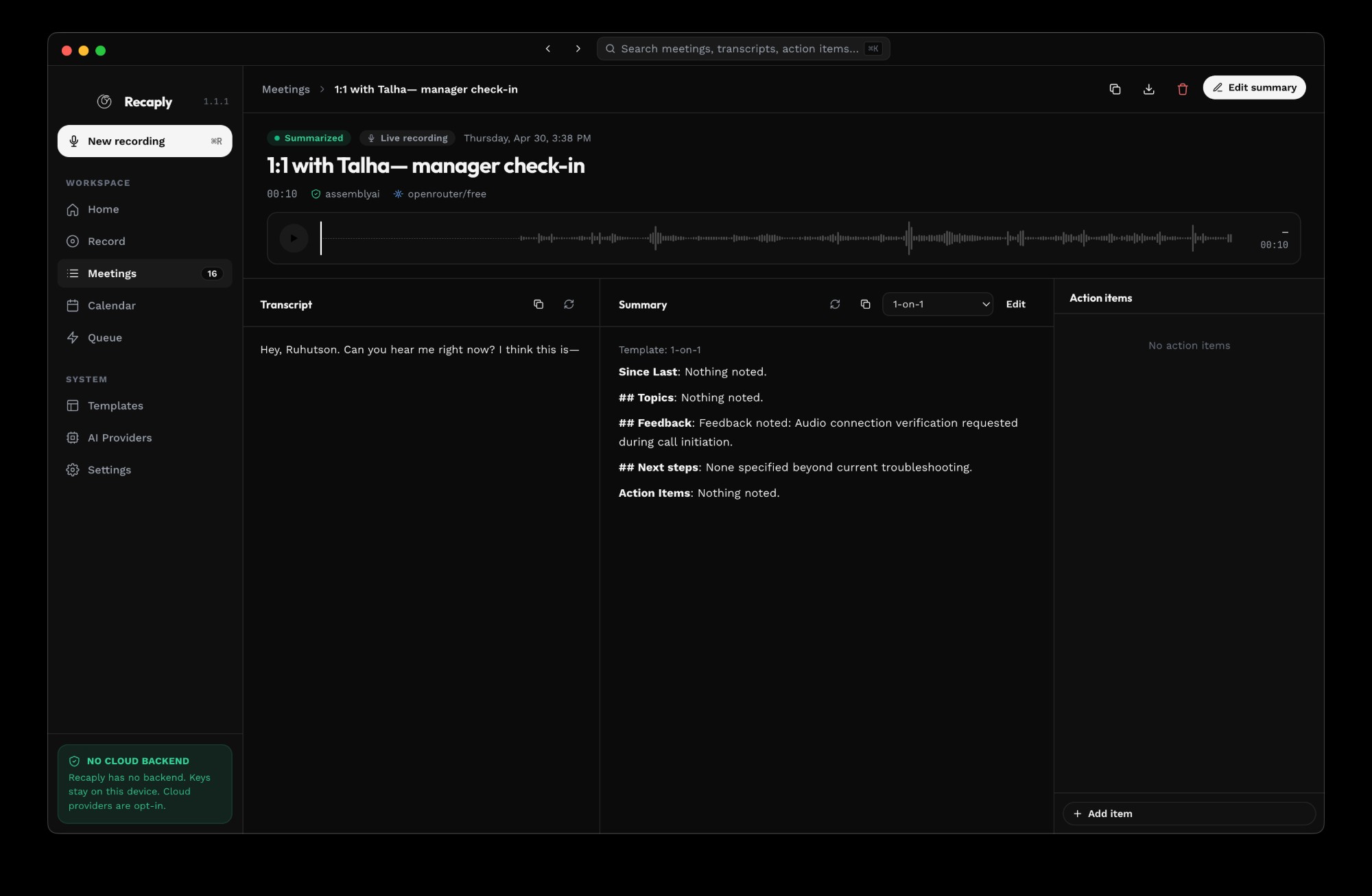Screen dimensions: 1372x896
Task: Click the Live recording badge
Action: 407,138
